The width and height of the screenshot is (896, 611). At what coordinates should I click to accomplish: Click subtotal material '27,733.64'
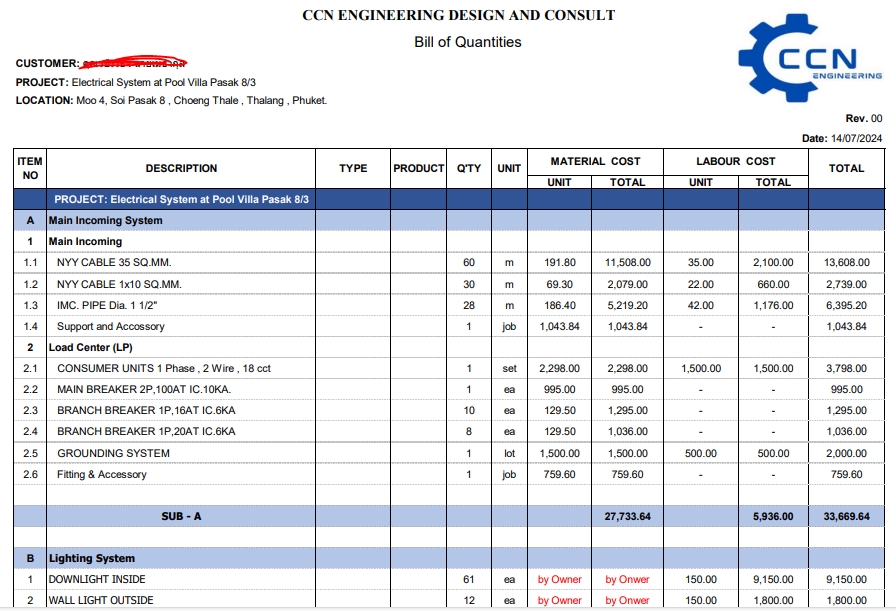[627, 517]
